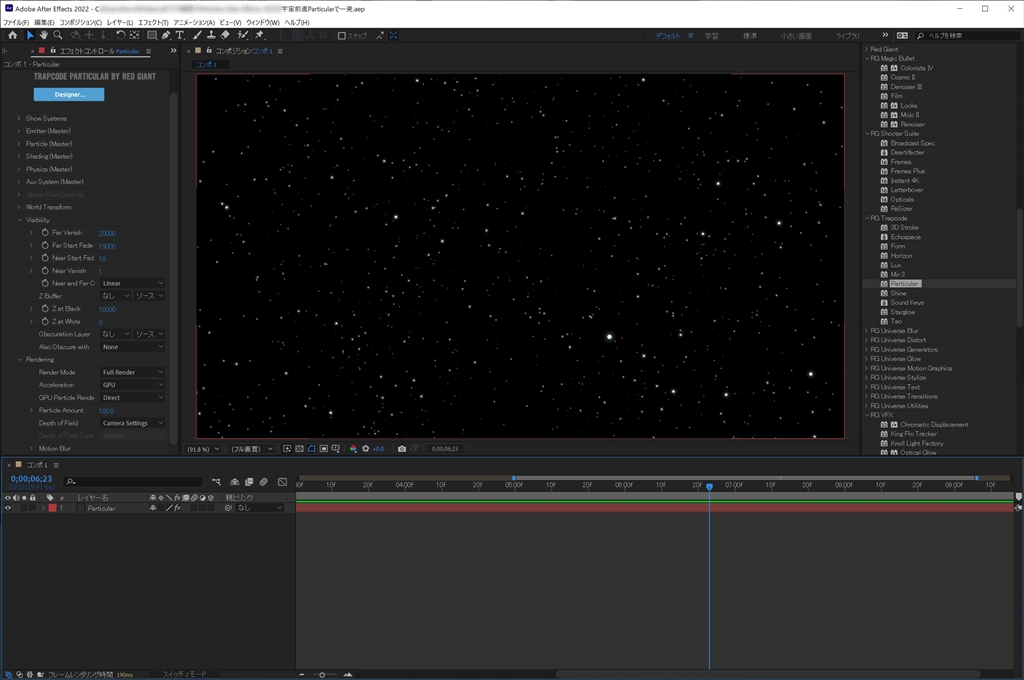Click the Designer... button
Image resolution: width=1024 pixels, height=680 pixels.
click(69, 95)
